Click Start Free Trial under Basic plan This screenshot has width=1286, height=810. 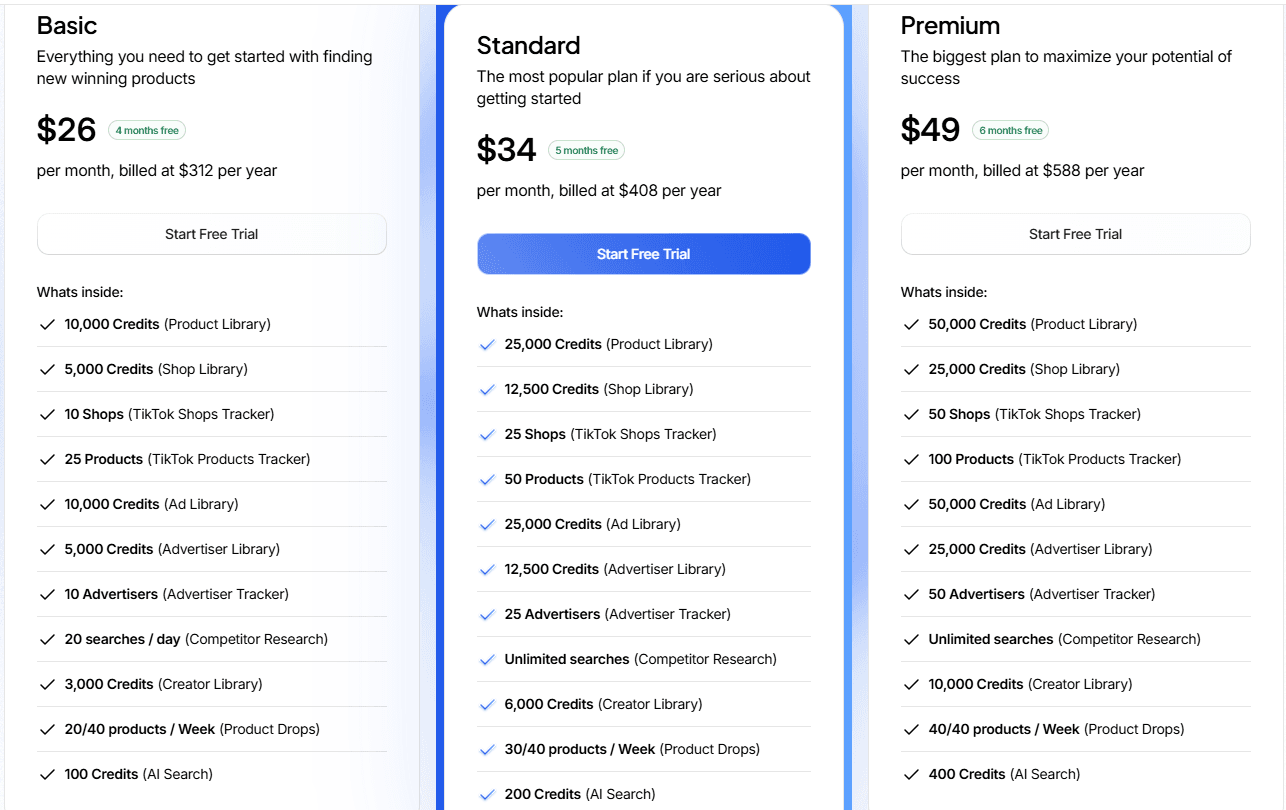(211, 234)
